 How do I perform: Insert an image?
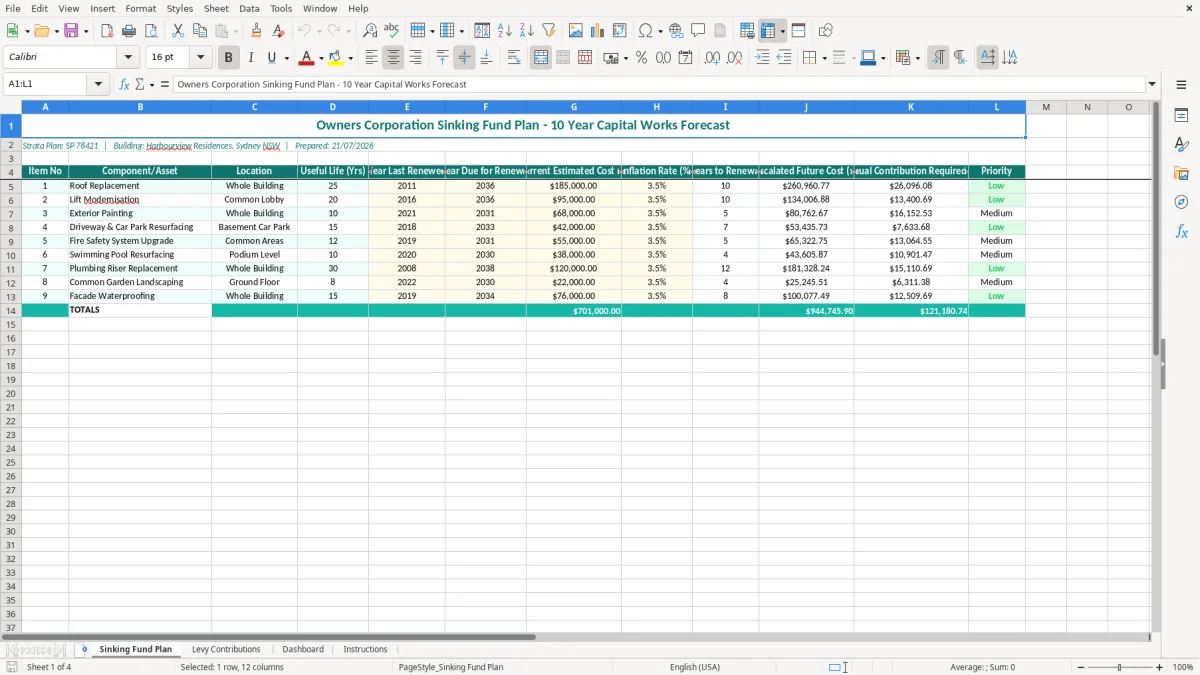pyautogui.click(x=576, y=31)
